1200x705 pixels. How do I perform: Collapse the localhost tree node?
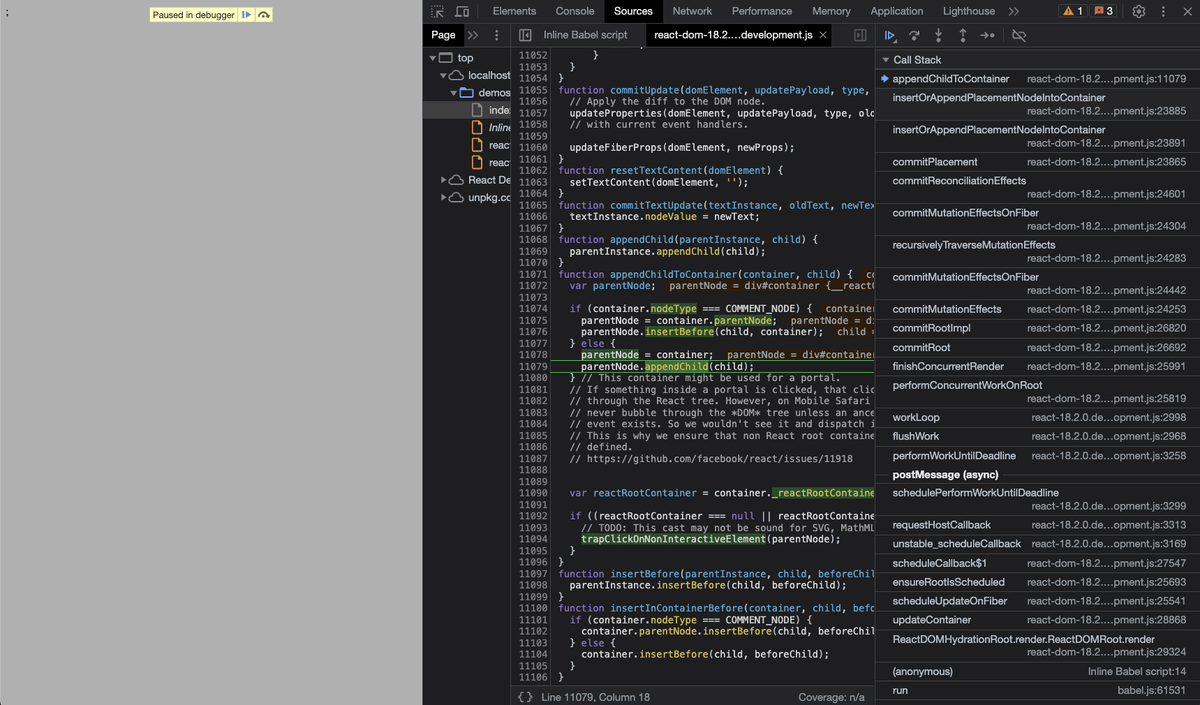(x=444, y=75)
